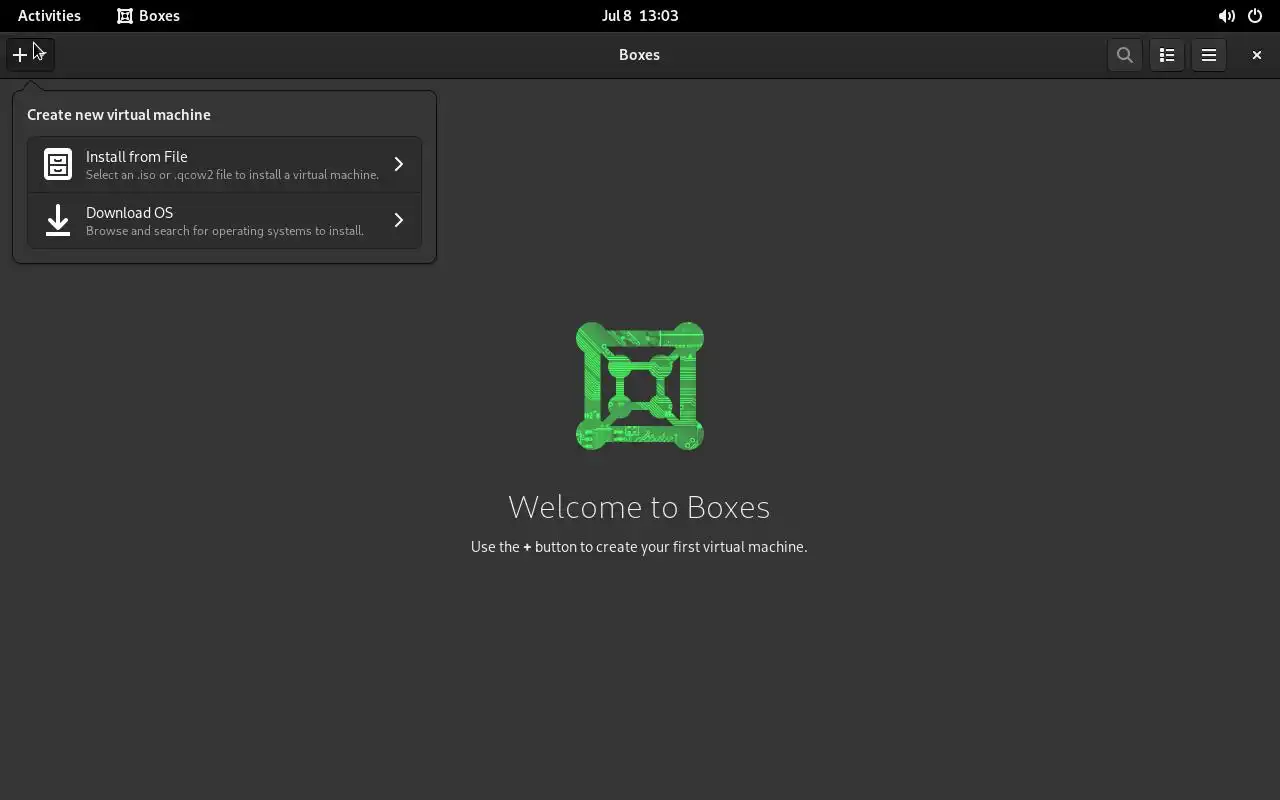Viewport: 1280px width, 800px height.
Task: Select the Download OS option
Action: click(x=224, y=220)
